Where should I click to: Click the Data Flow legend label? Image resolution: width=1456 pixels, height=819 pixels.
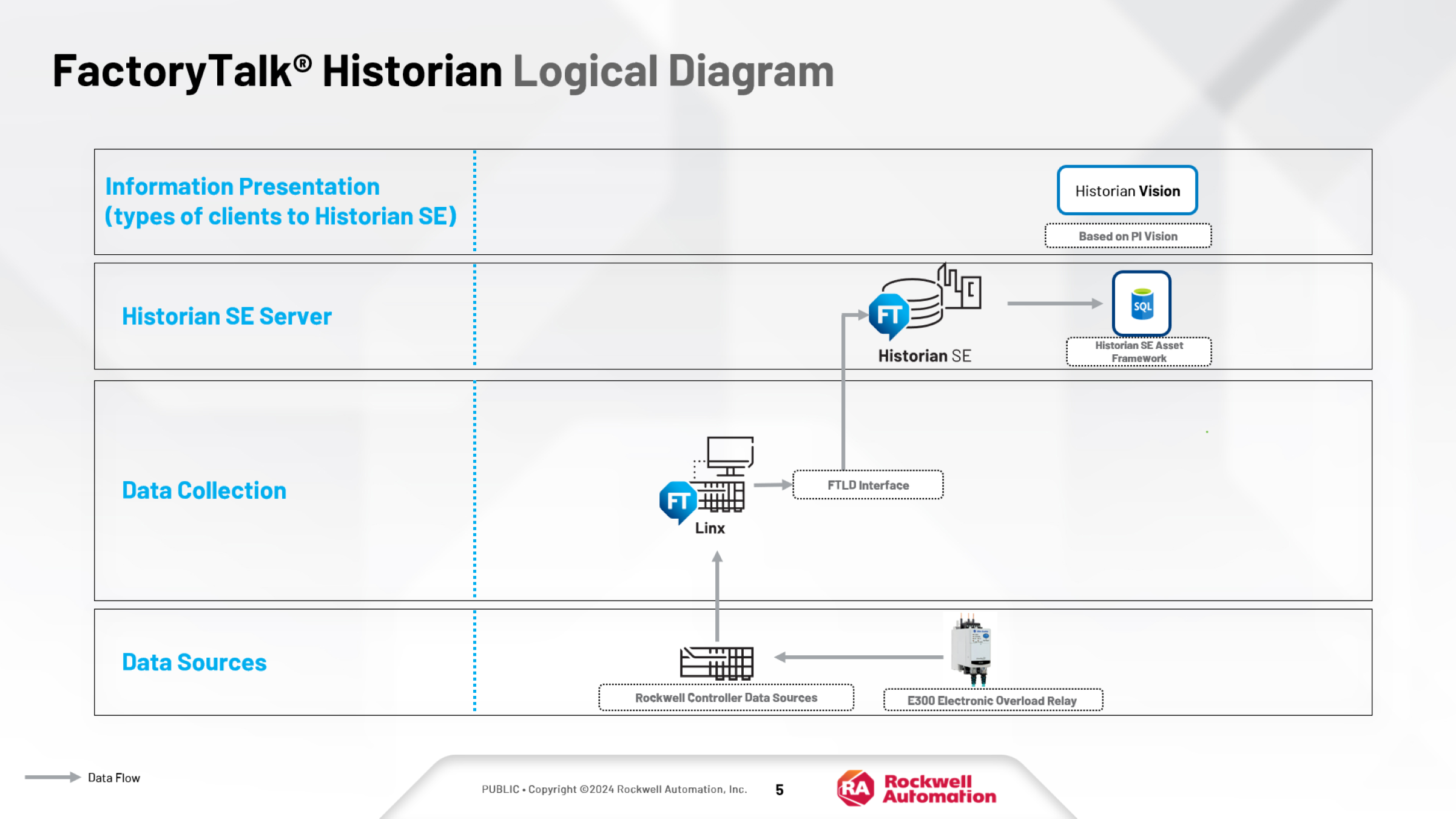(x=114, y=778)
